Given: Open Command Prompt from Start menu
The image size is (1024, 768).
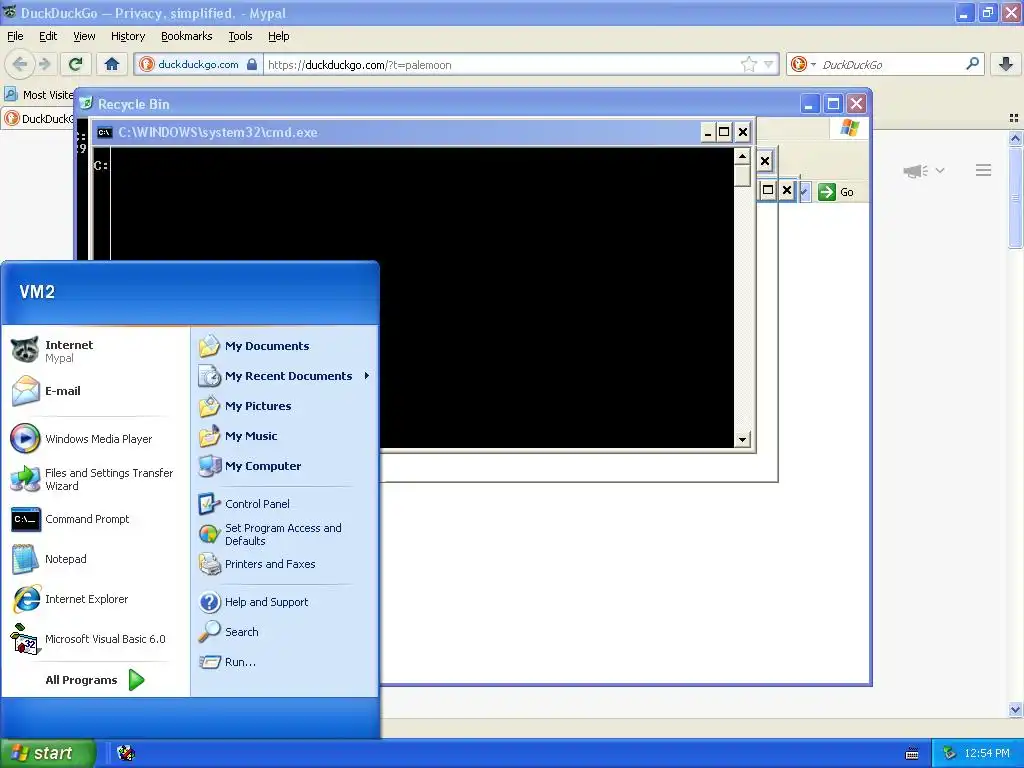Looking at the screenshot, I should (x=95, y=519).
